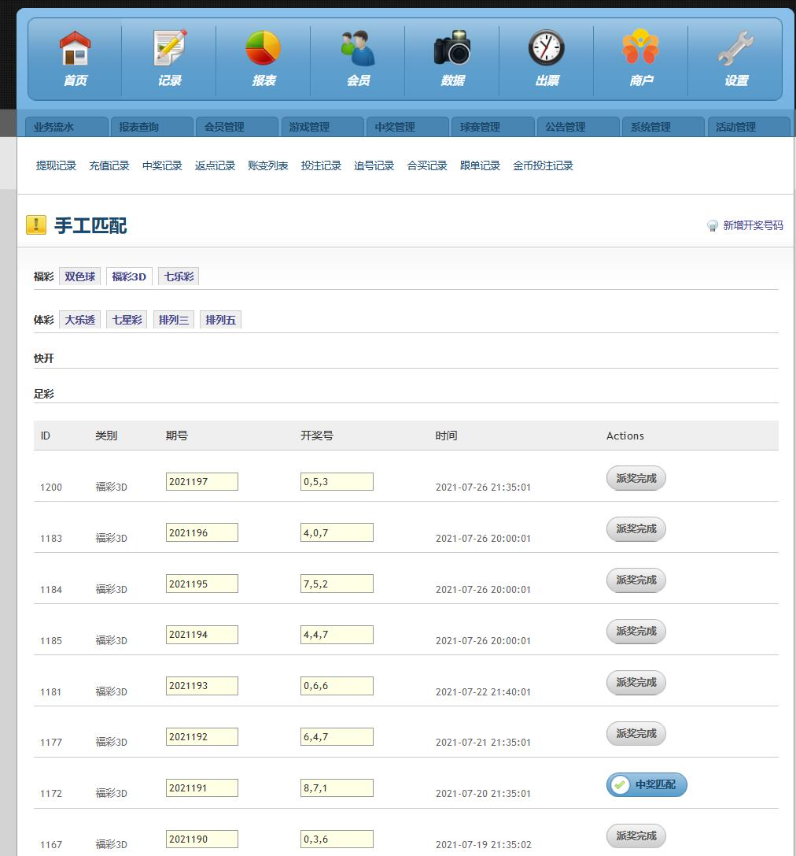The height and width of the screenshot is (856, 796).
Task: Open the 报表 pie chart icon
Action: click(263, 58)
